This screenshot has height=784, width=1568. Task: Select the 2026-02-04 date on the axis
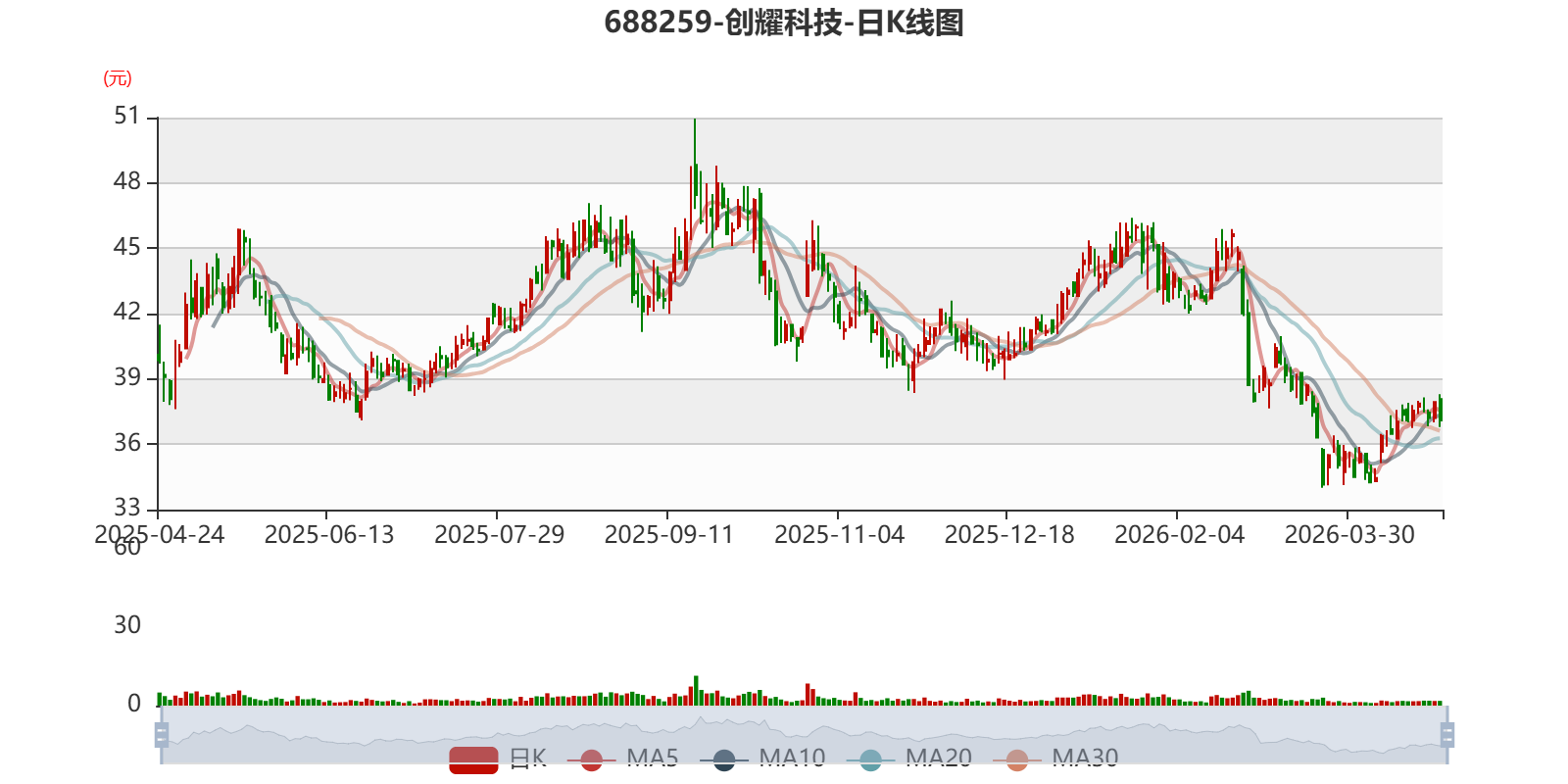[x=1180, y=535]
